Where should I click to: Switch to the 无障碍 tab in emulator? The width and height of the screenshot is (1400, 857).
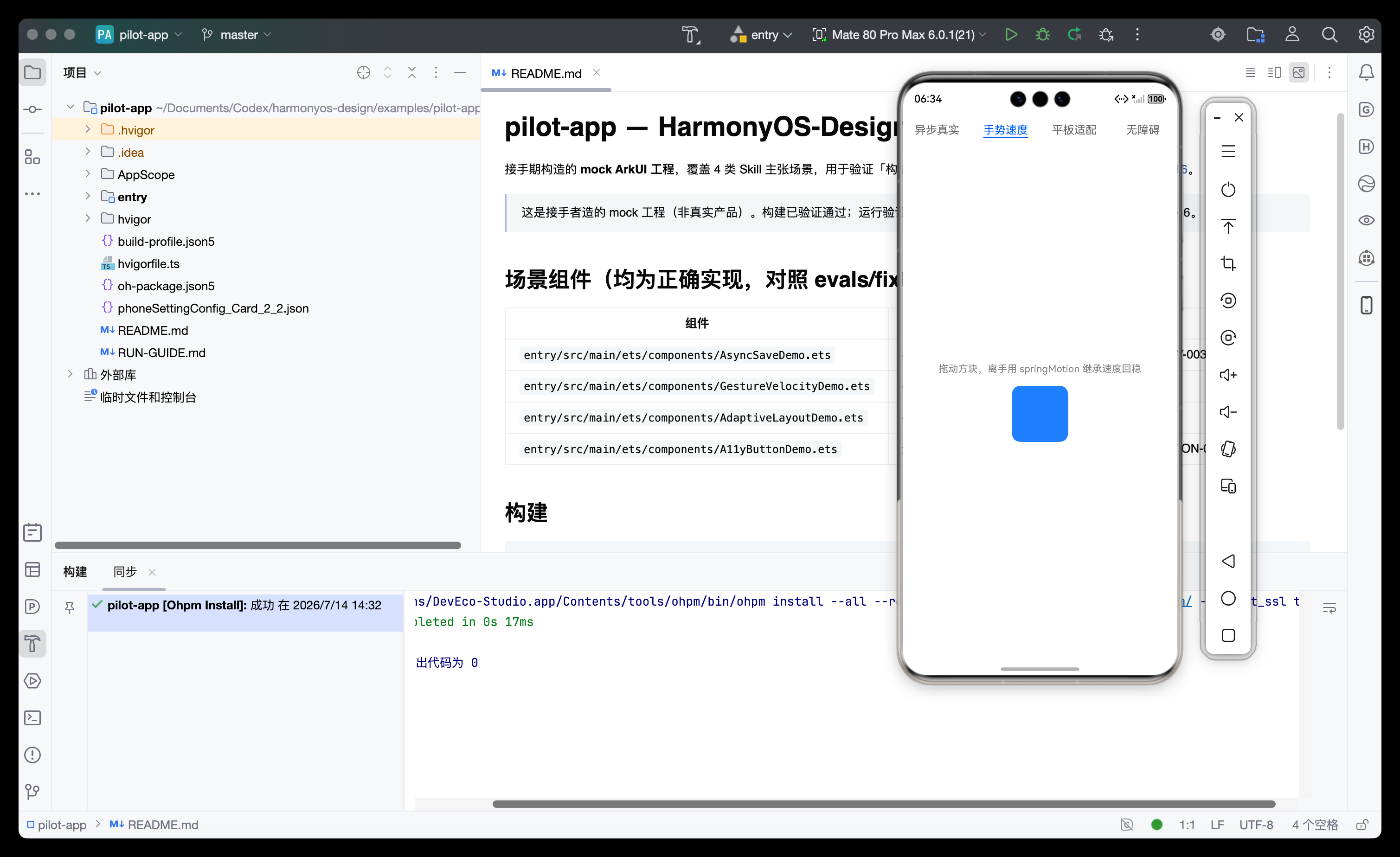(x=1143, y=130)
